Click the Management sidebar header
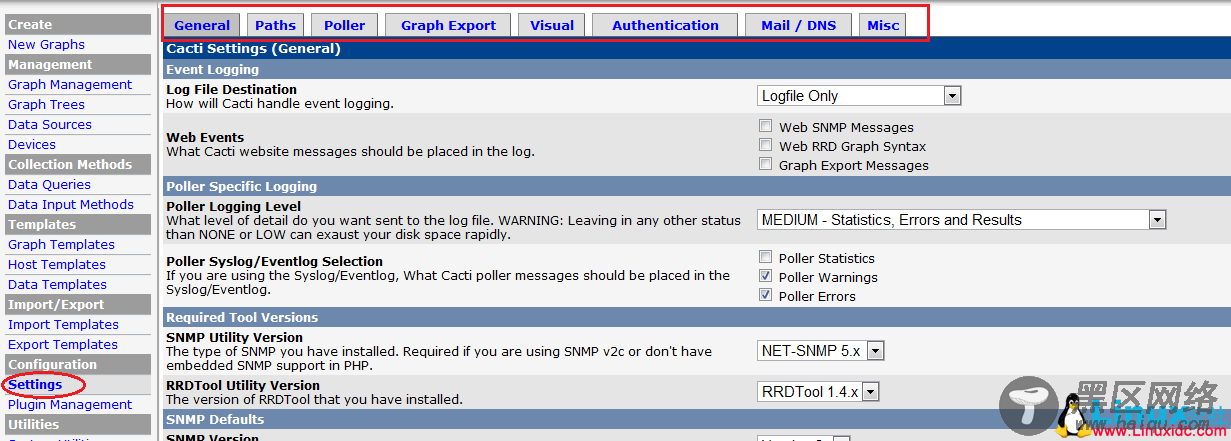 (x=77, y=64)
